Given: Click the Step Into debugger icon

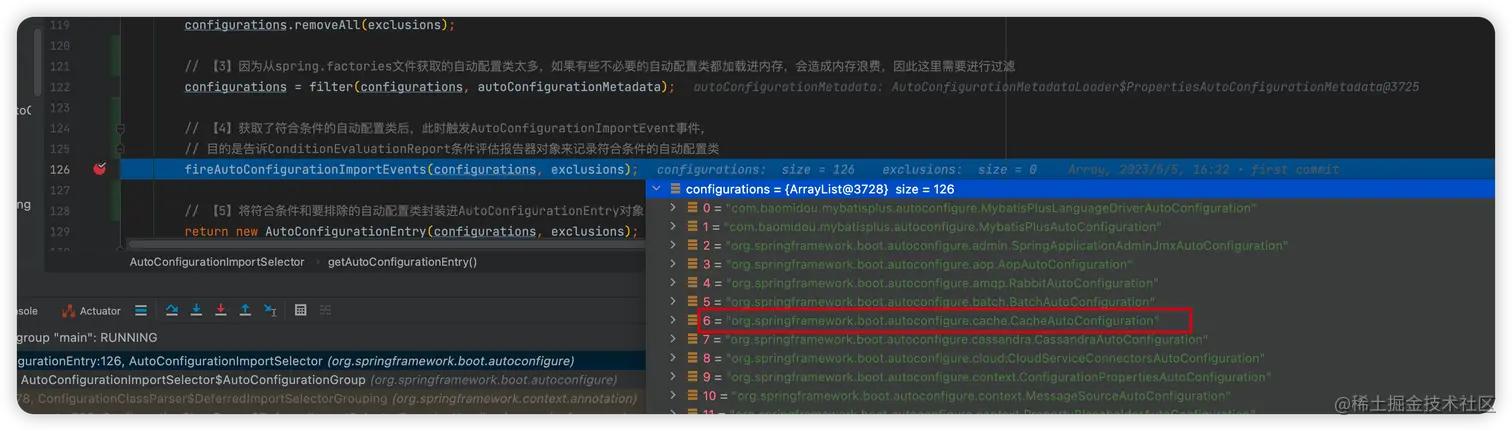Looking at the screenshot, I should point(197,311).
